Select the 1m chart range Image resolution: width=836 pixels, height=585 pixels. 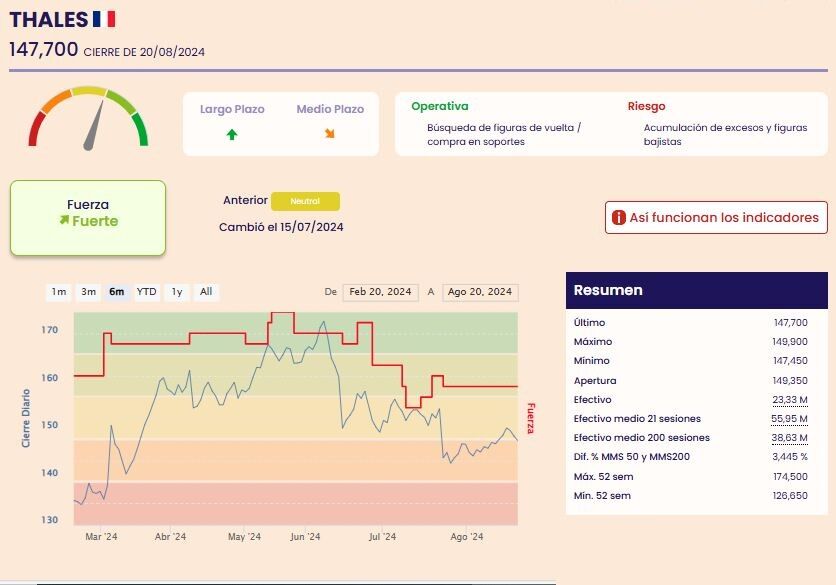(x=59, y=292)
